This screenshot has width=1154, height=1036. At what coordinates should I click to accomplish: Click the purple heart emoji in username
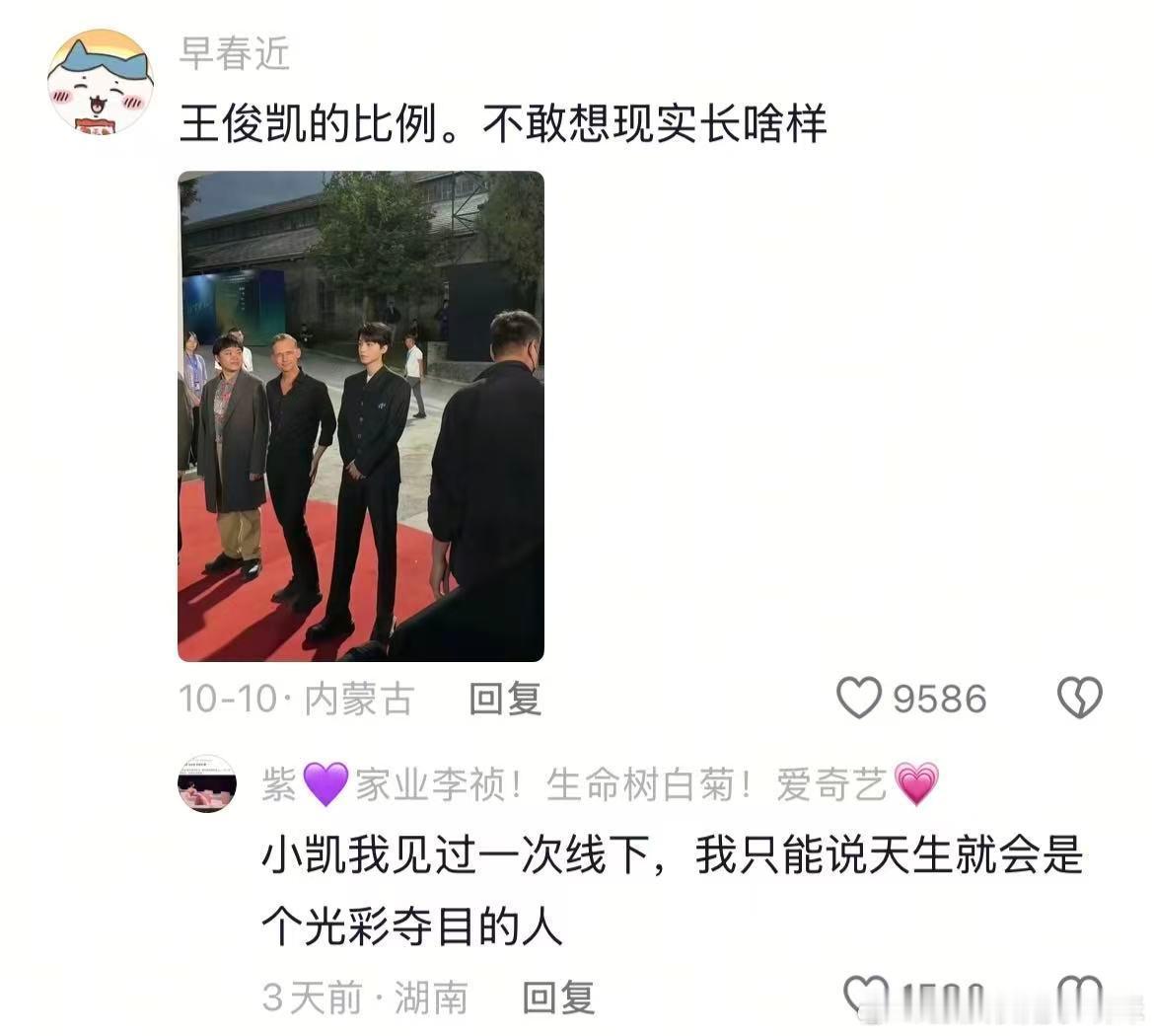tap(325, 784)
